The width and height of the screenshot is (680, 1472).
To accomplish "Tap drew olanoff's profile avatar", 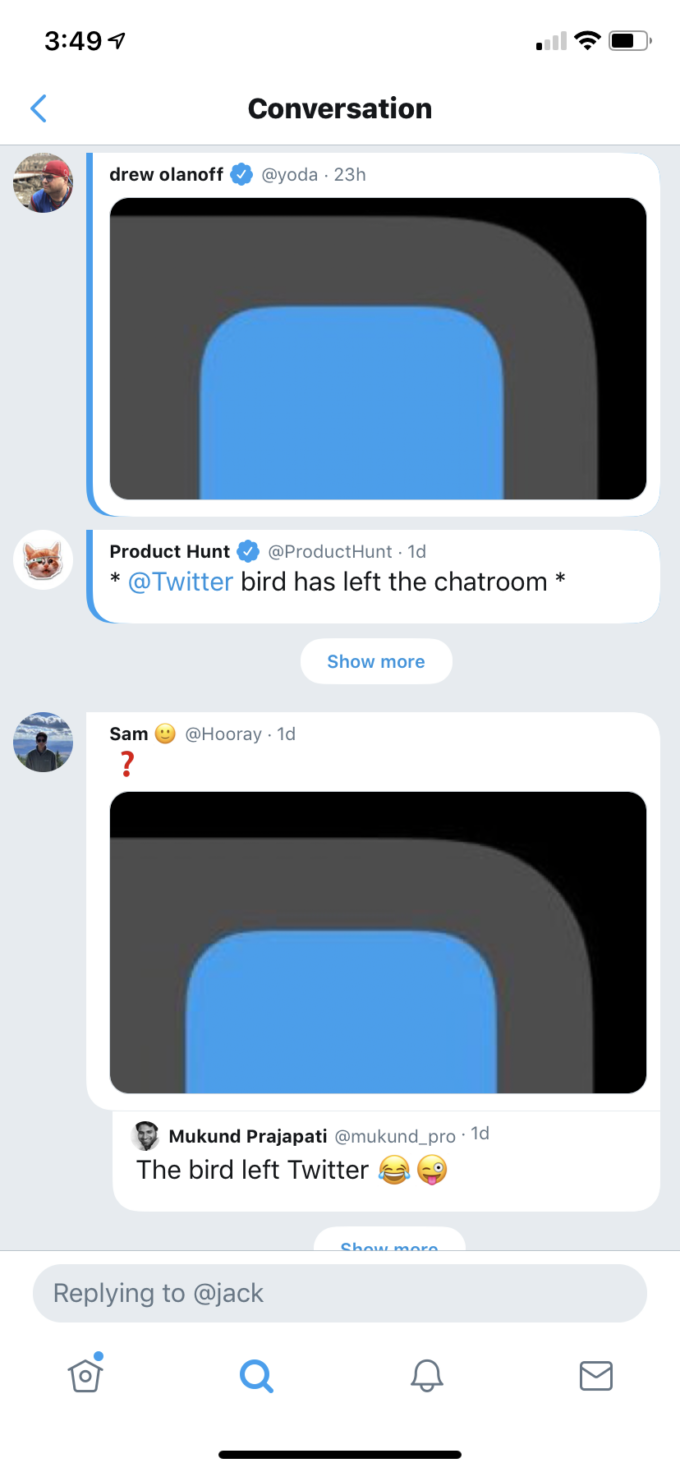I will (43, 183).
